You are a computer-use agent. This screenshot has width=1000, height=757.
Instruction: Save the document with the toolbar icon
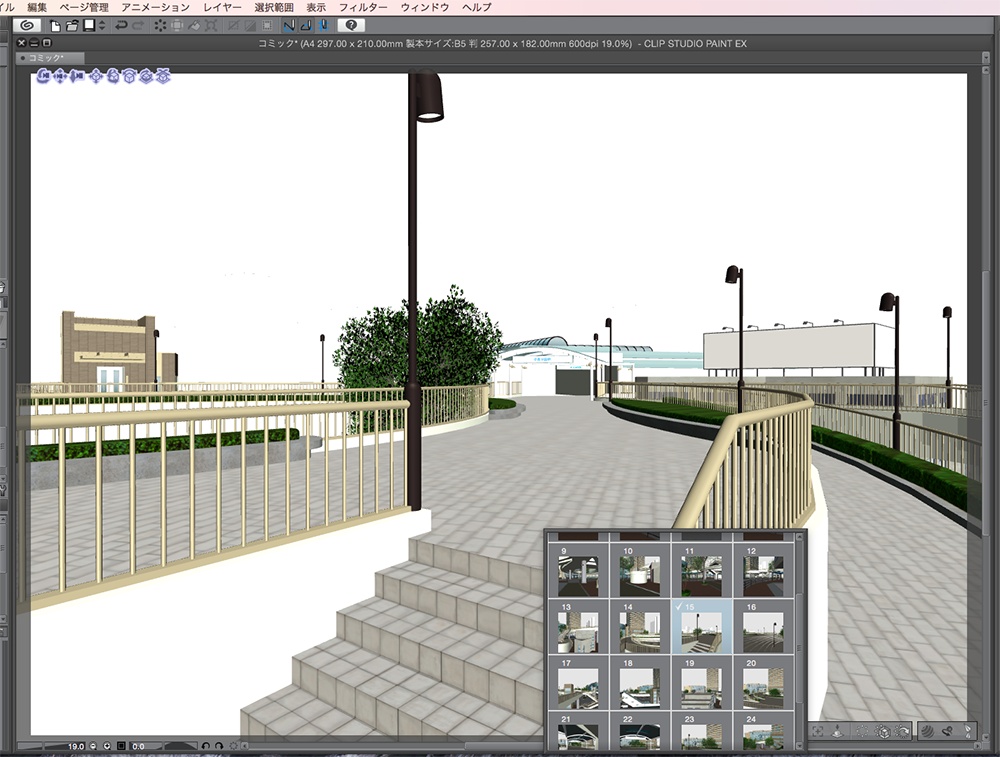click(89, 26)
